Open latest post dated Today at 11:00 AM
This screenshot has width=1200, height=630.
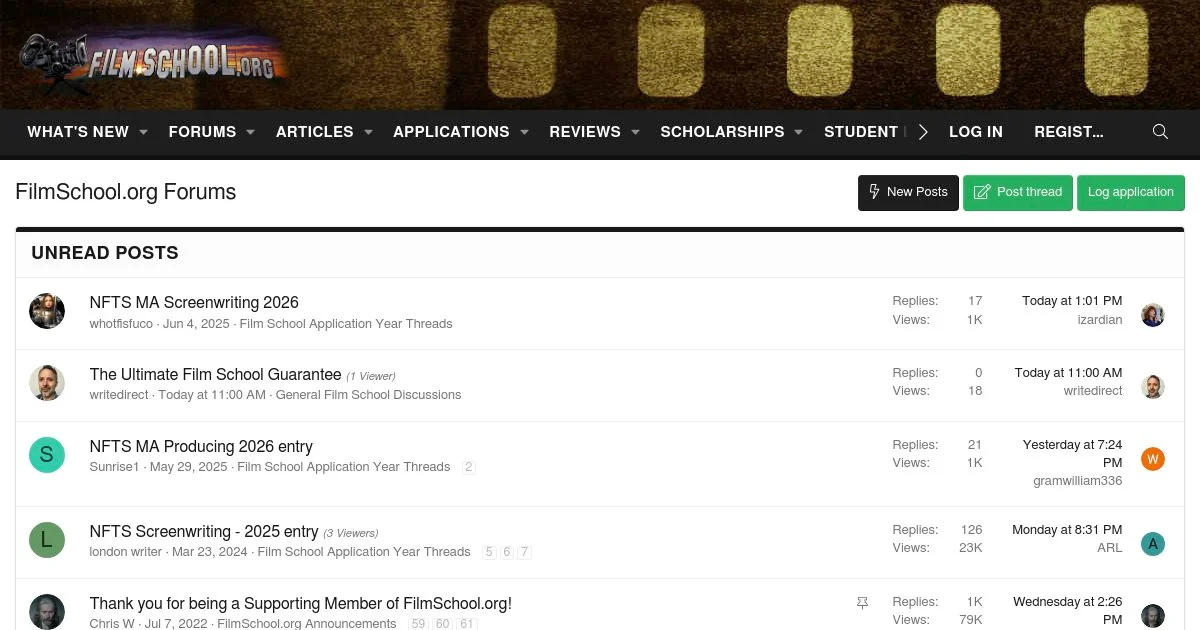(1068, 373)
